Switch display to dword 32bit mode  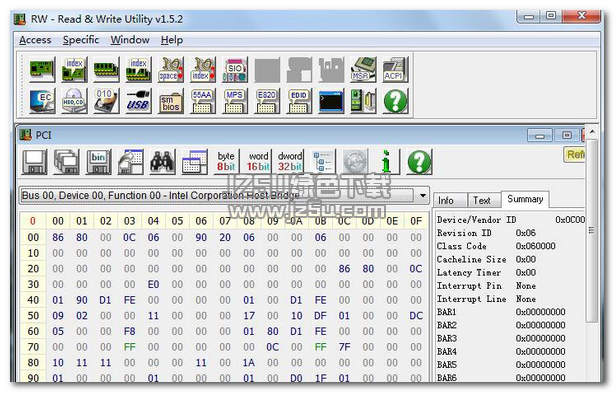(x=290, y=162)
